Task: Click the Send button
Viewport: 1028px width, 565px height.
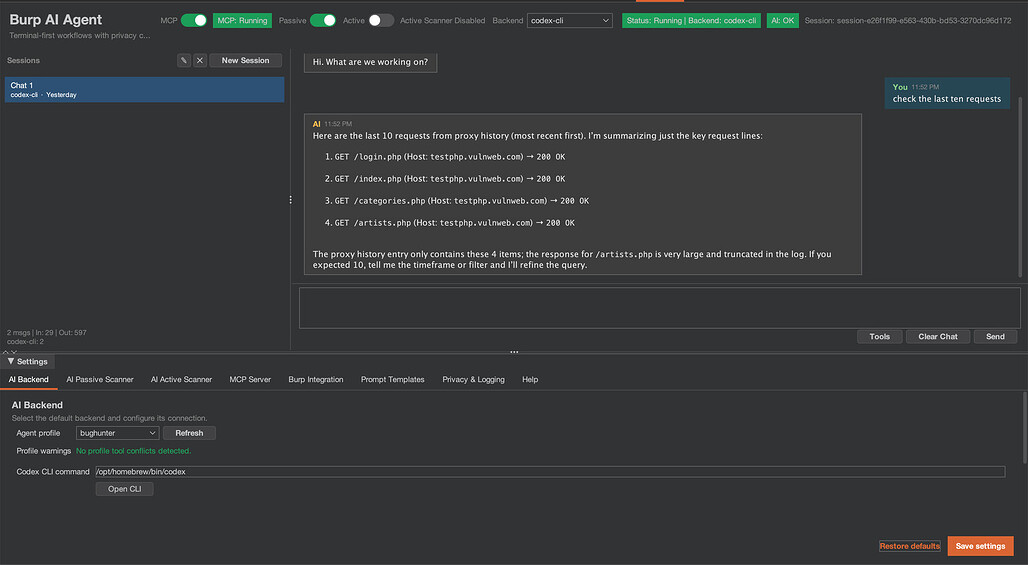Action: 995,337
